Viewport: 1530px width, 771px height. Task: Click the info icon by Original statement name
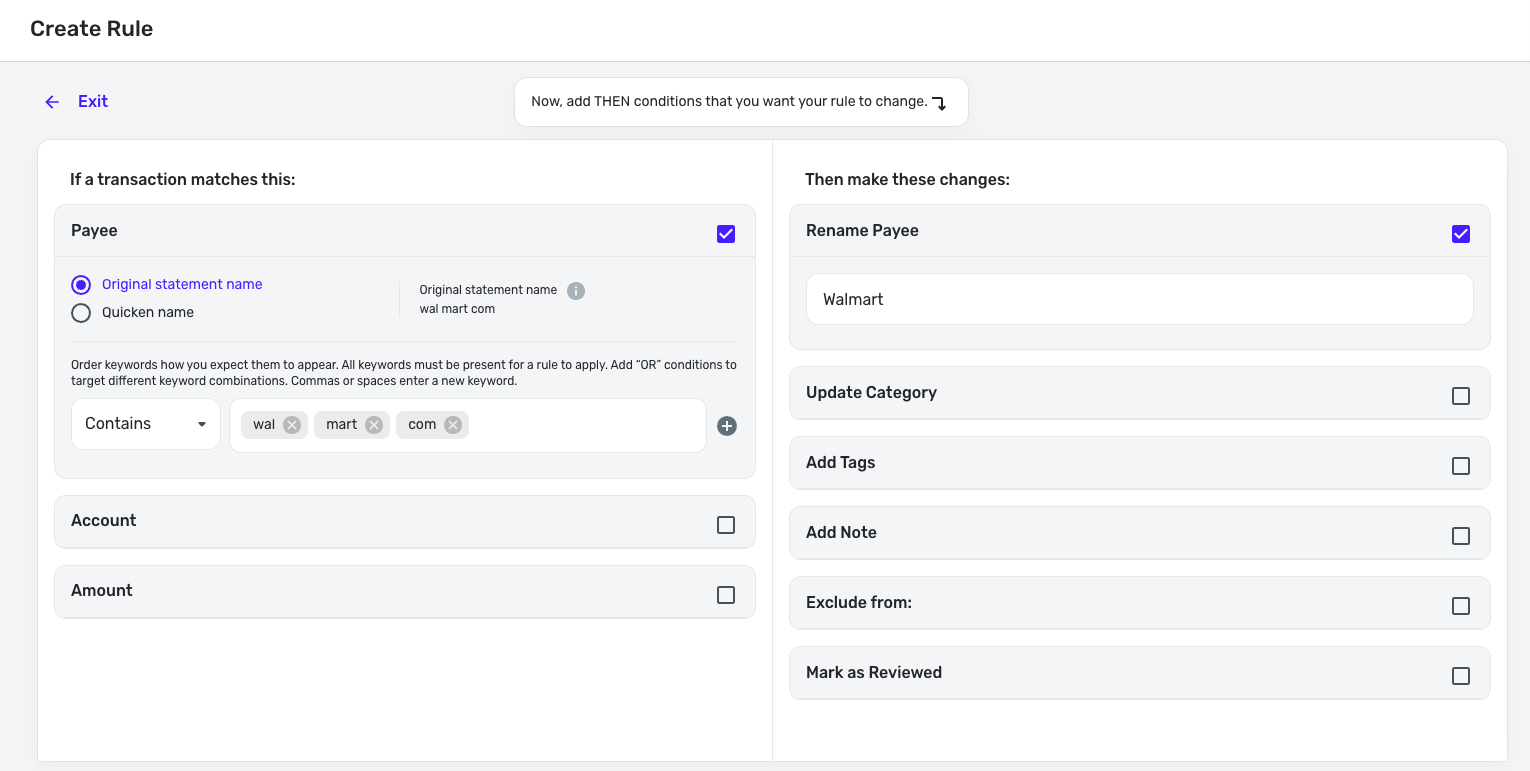tap(576, 291)
